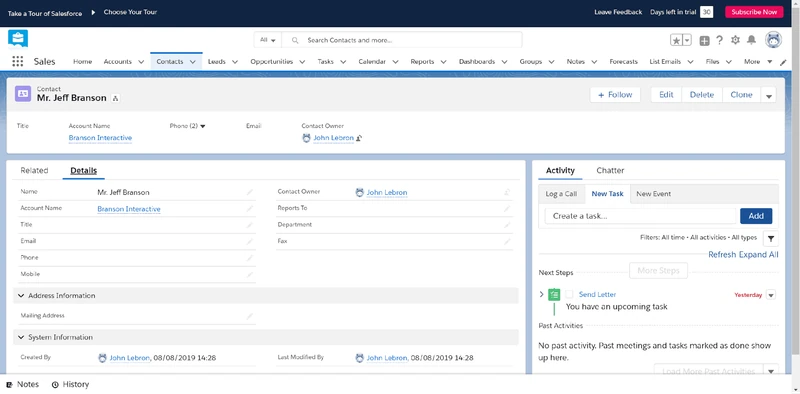
Task: Open the Leads tab dropdown chevron
Action: pos(235,62)
